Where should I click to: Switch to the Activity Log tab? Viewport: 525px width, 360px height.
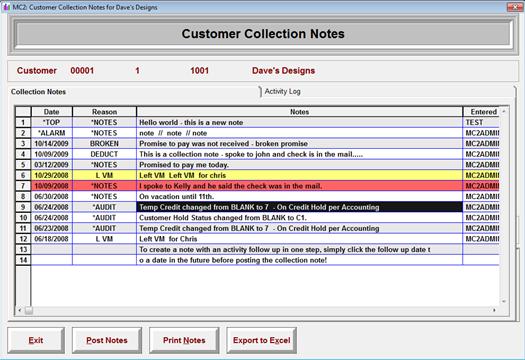click(x=282, y=91)
